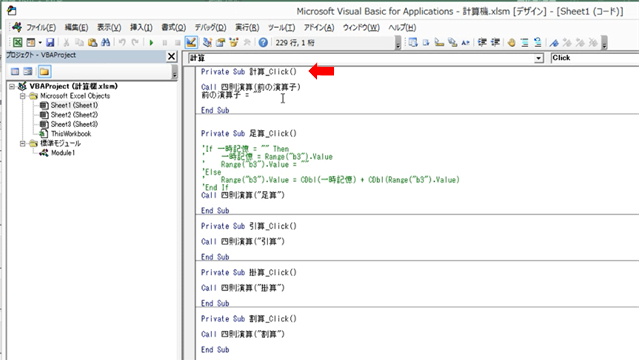Open the Project Explorer icon
The height and width of the screenshot is (360, 640).
(x=207, y=42)
